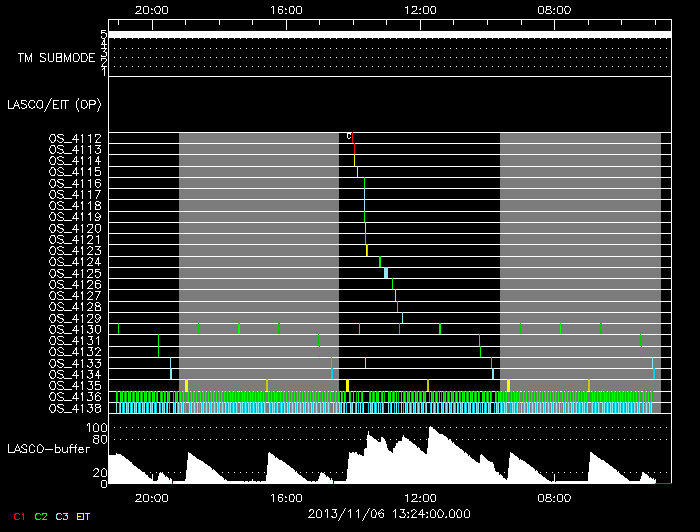Click the top axis 08:00 label
The image size is (700, 532).
(554, 10)
